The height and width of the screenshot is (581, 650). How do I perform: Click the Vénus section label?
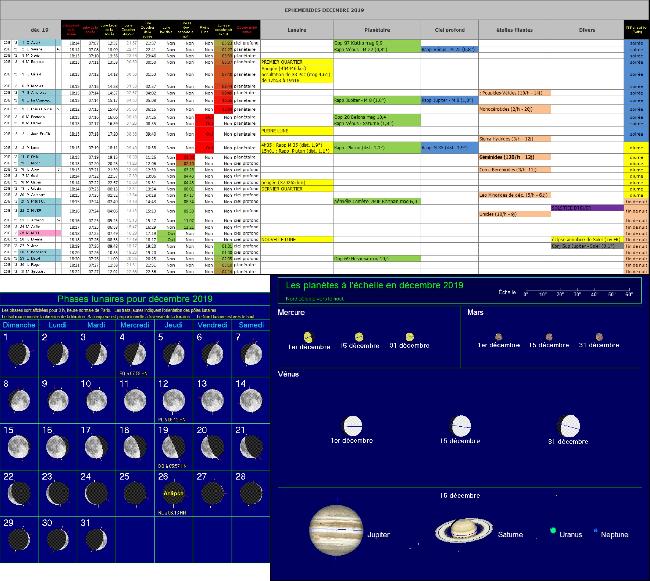tap(289, 374)
